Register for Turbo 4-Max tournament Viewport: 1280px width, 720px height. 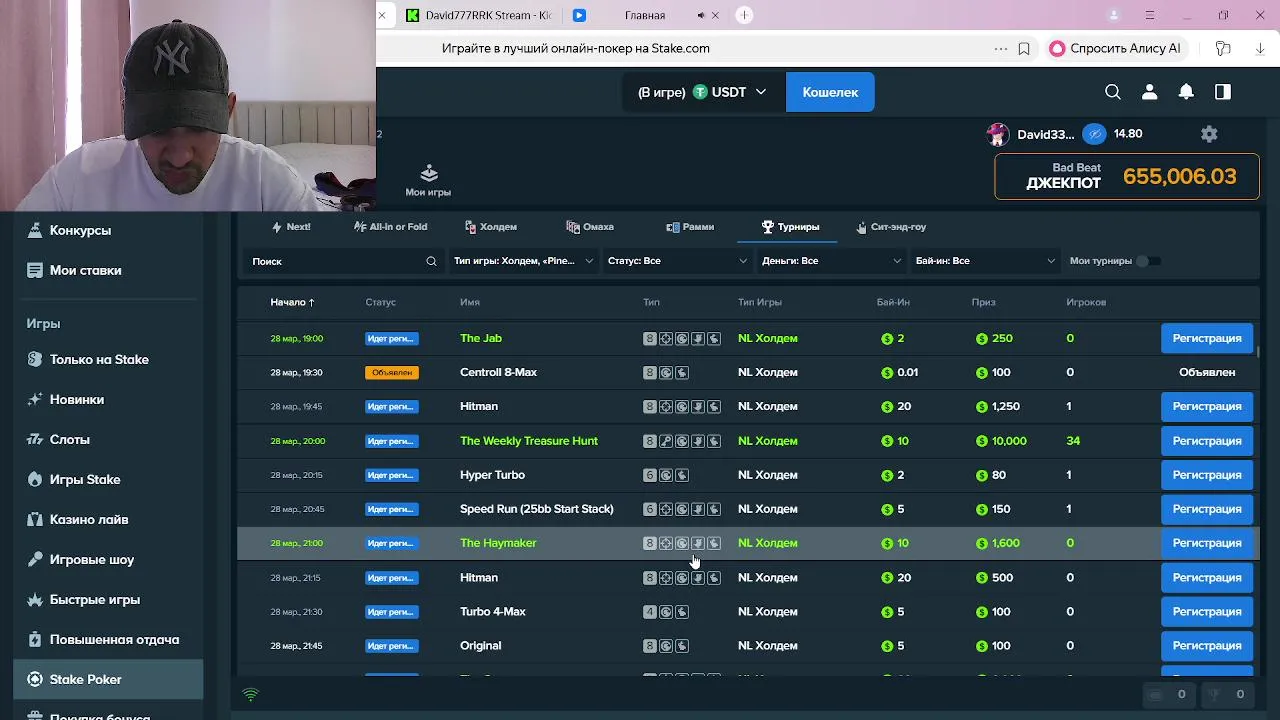pos(1207,611)
